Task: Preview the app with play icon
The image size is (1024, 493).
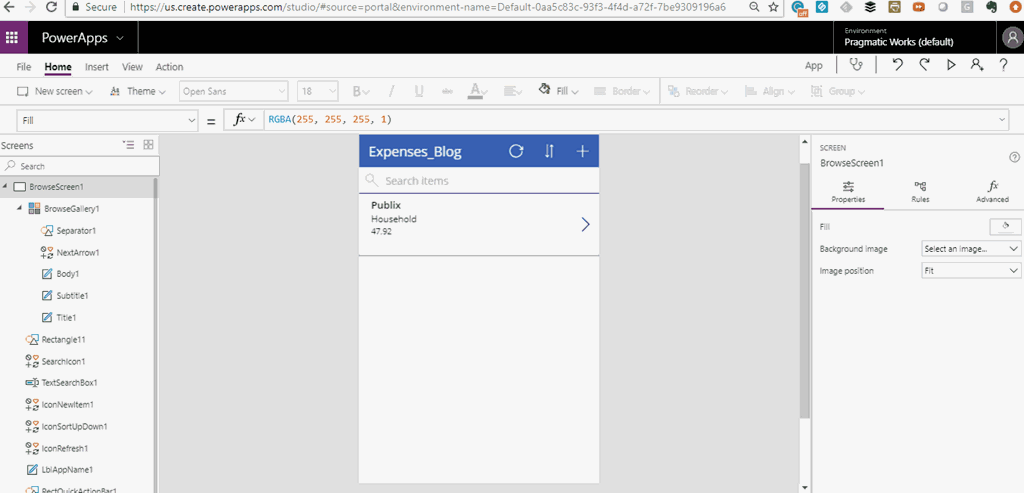Action: click(x=951, y=66)
